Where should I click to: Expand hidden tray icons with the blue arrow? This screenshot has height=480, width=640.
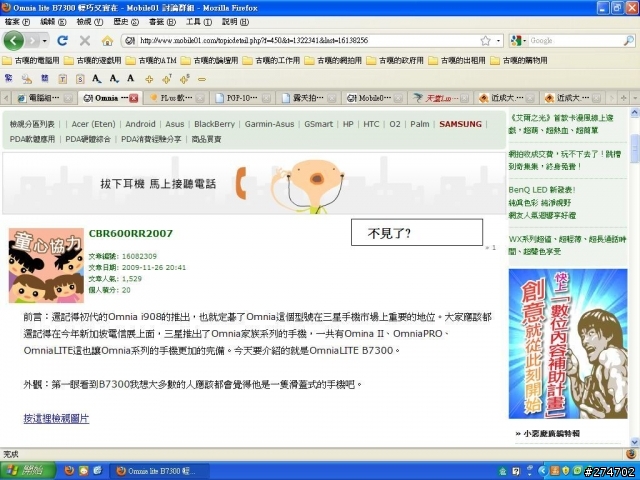point(543,471)
